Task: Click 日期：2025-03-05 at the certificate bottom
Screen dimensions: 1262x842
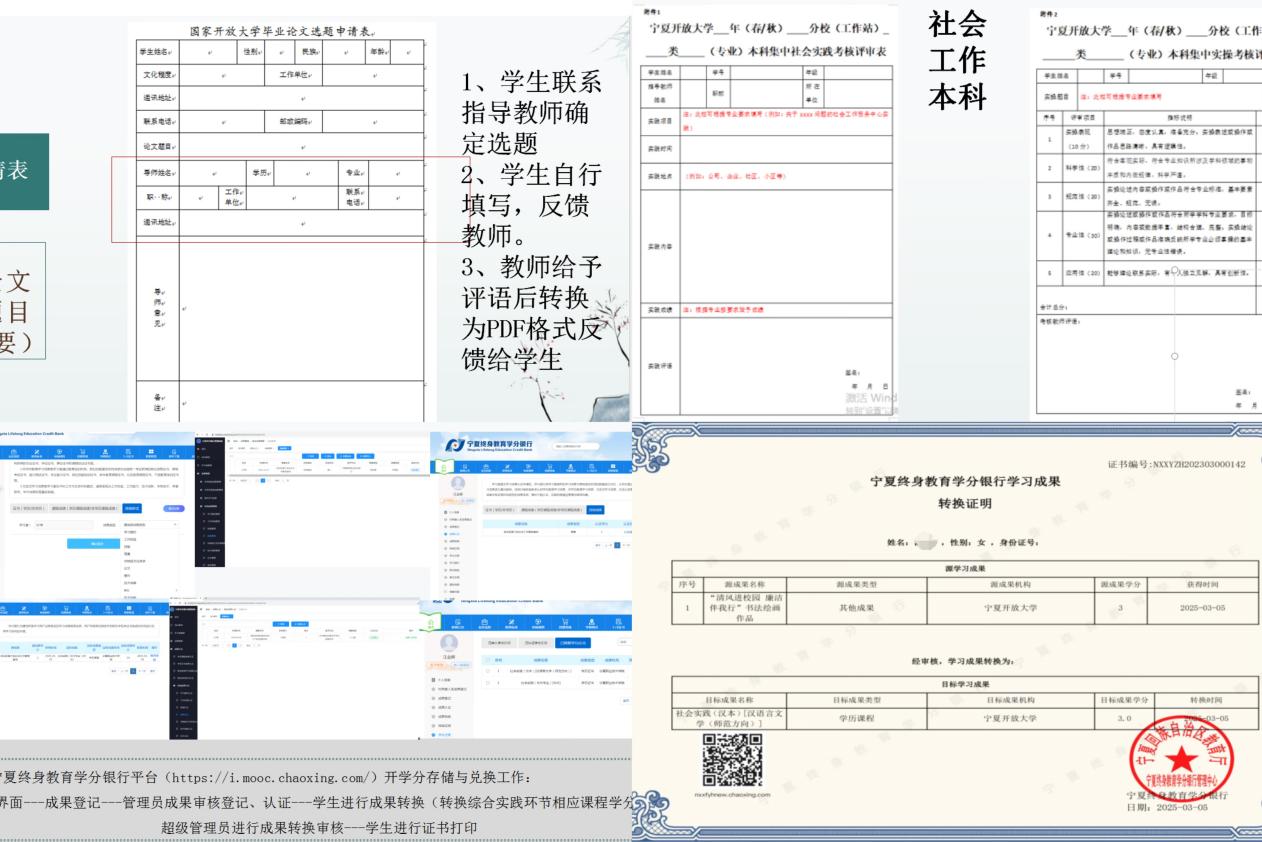Action: point(1168,808)
